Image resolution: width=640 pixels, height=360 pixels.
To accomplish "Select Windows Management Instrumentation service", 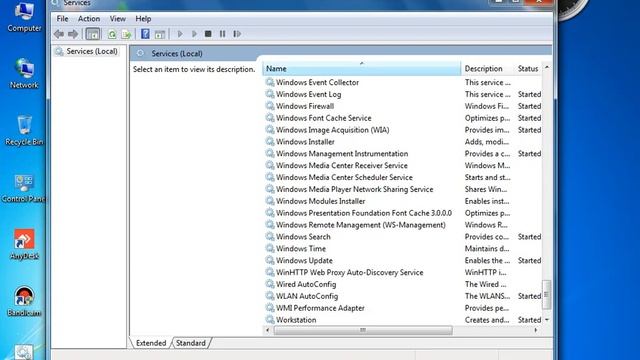I will point(342,153).
